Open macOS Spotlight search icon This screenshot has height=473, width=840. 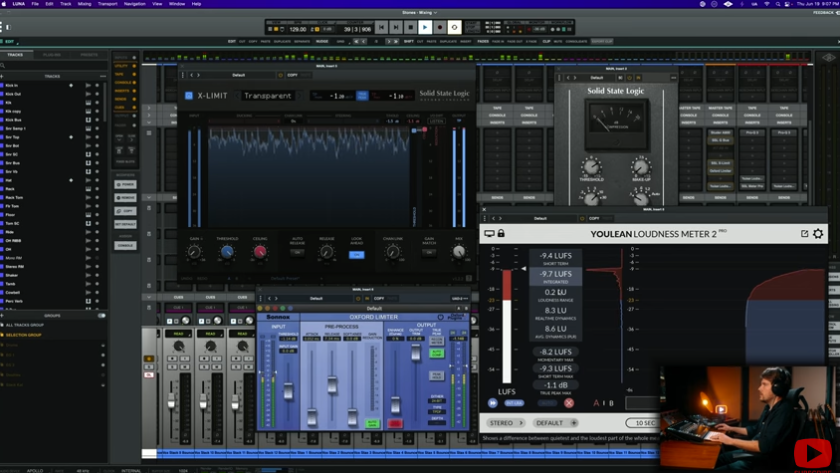click(777, 4)
